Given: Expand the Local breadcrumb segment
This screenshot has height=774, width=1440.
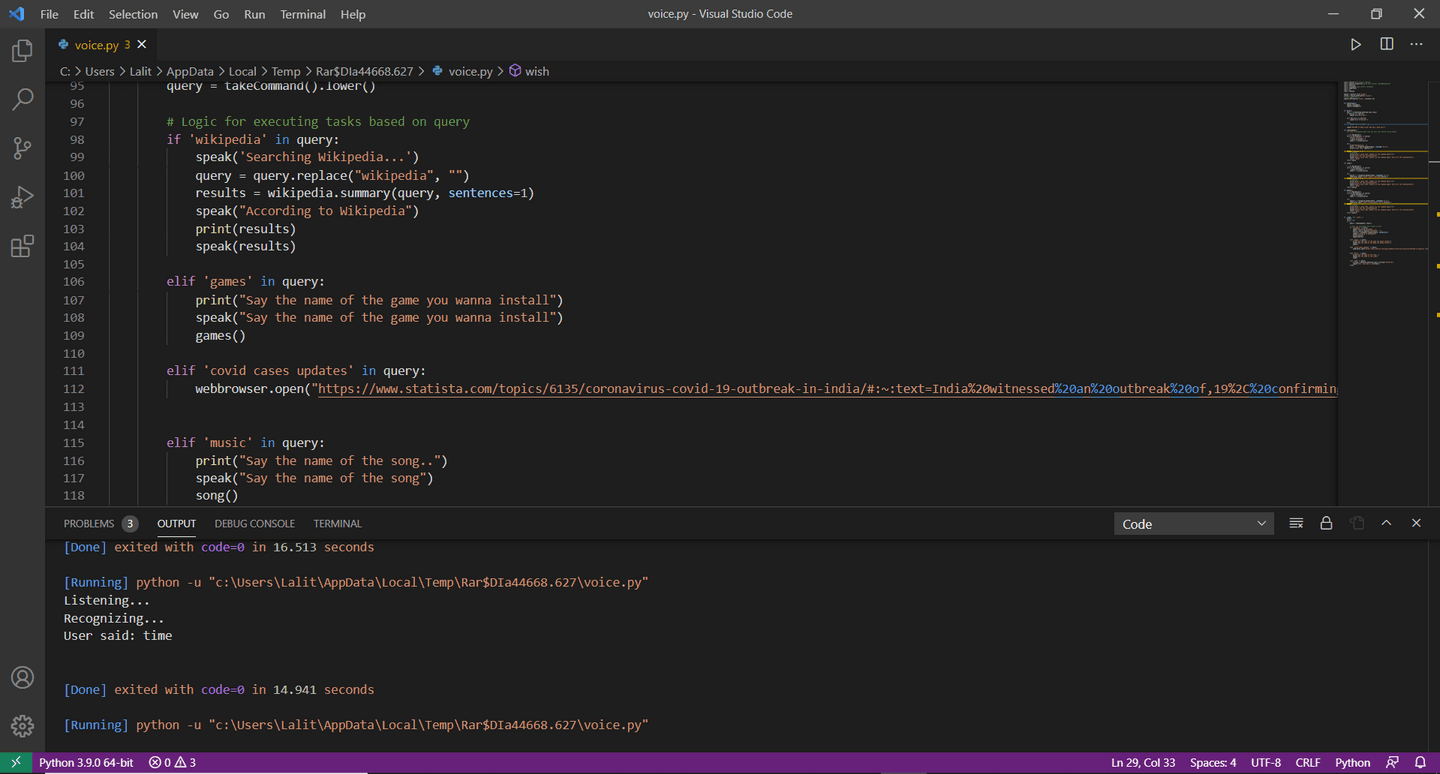Looking at the screenshot, I should click(x=242, y=71).
